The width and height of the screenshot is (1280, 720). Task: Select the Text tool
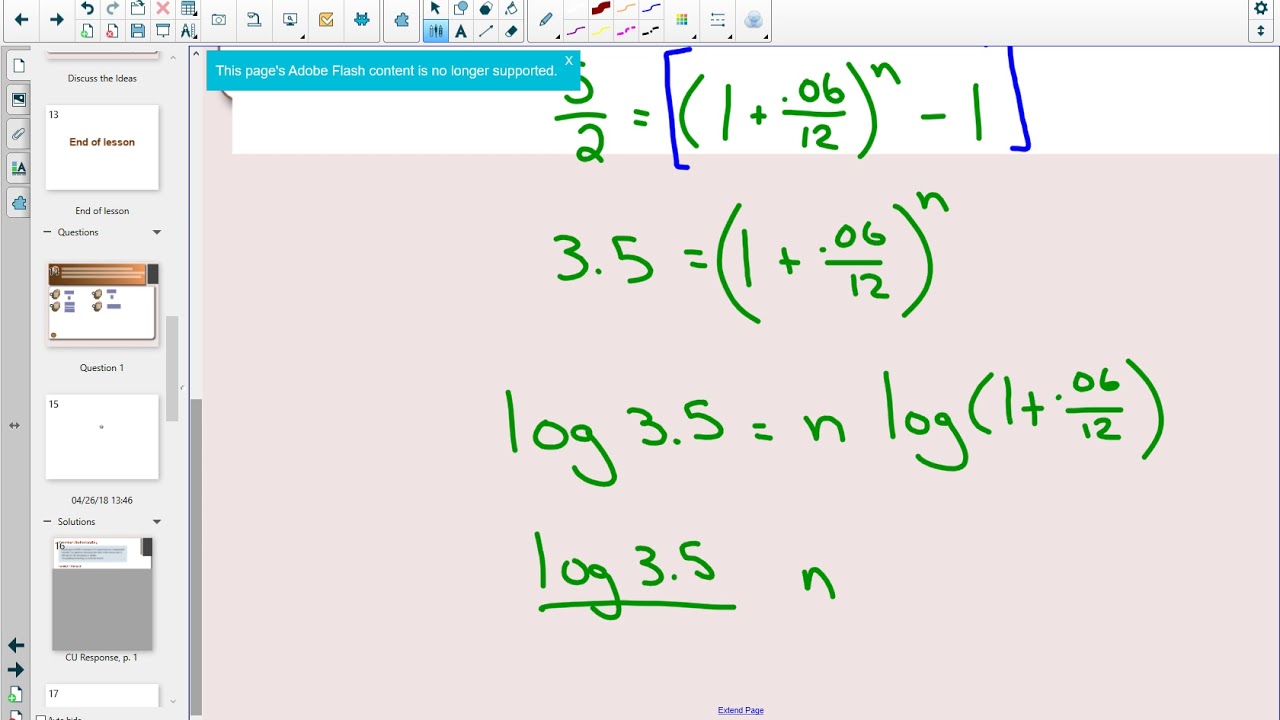point(460,31)
